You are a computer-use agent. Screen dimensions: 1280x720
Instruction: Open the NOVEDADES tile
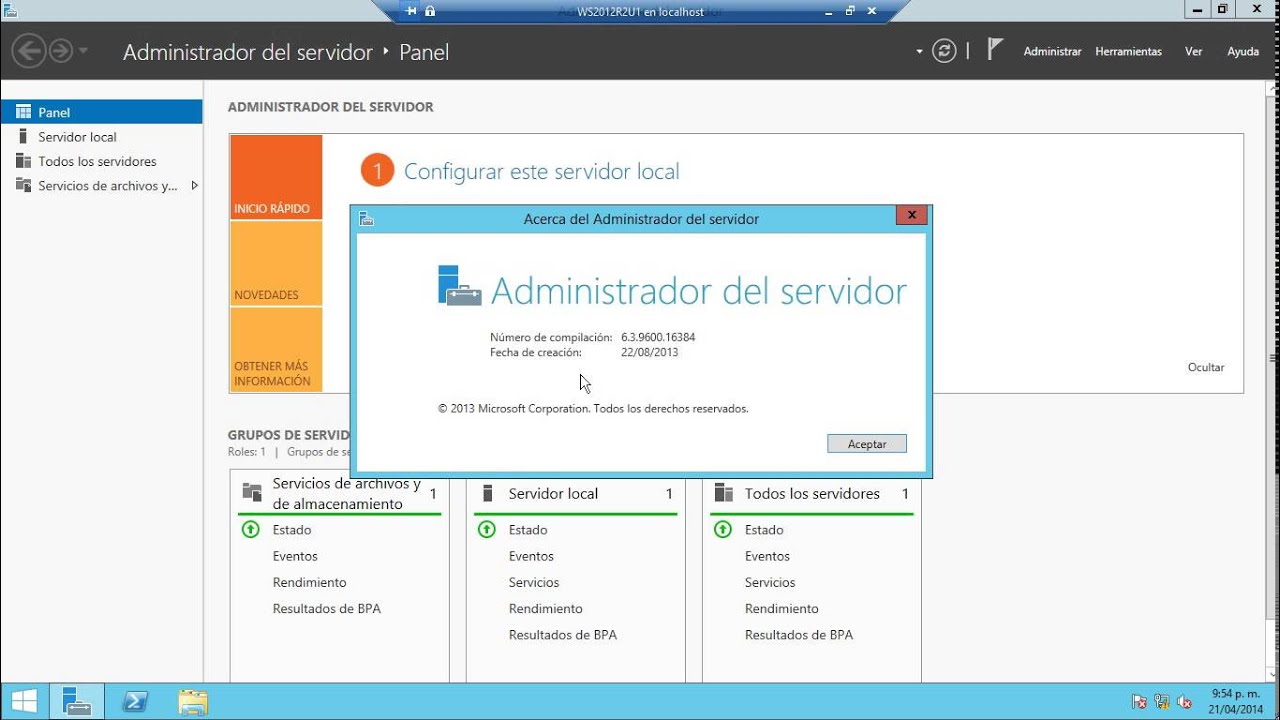click(x=276, y=264)
